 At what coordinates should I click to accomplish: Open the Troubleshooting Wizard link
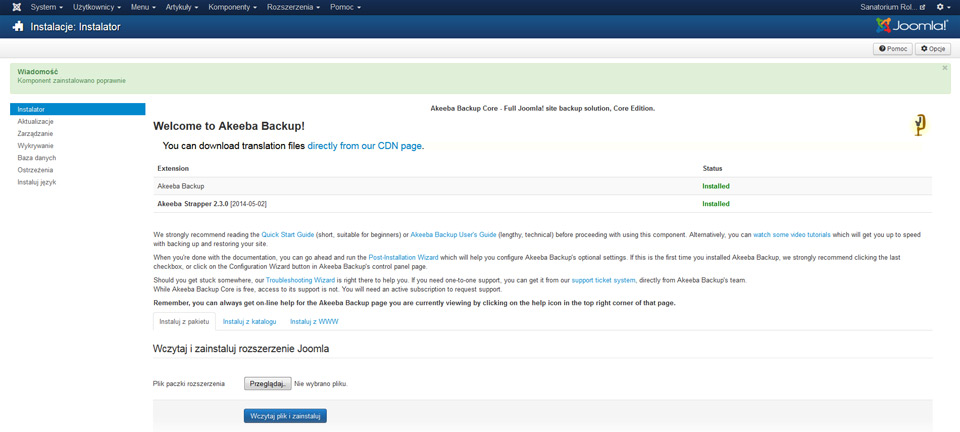click(300, 280)
